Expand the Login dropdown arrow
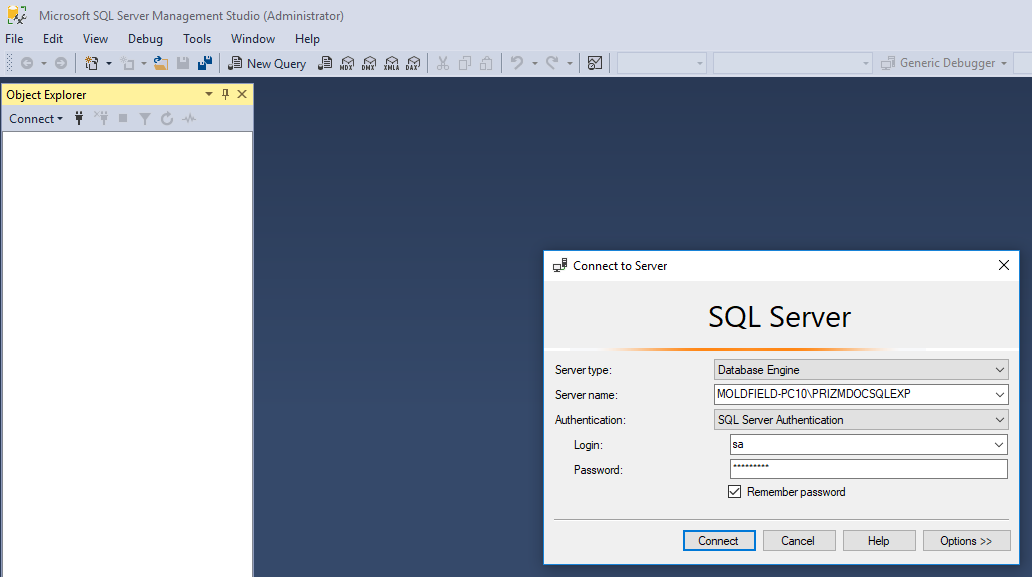The image size is (1032, 577). pos(999,445)
